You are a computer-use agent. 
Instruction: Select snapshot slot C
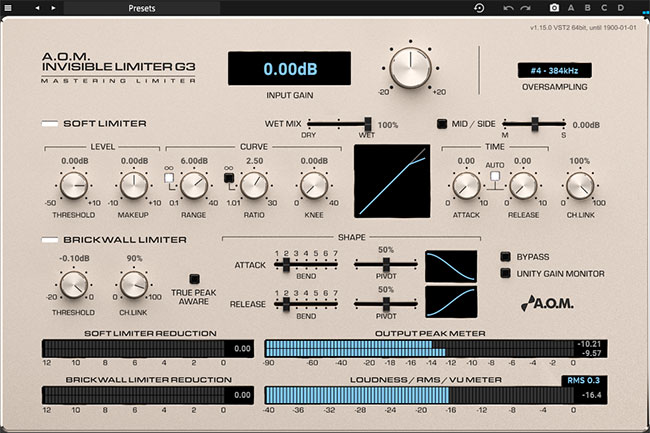pyautogui.click(x=604, y=7)
